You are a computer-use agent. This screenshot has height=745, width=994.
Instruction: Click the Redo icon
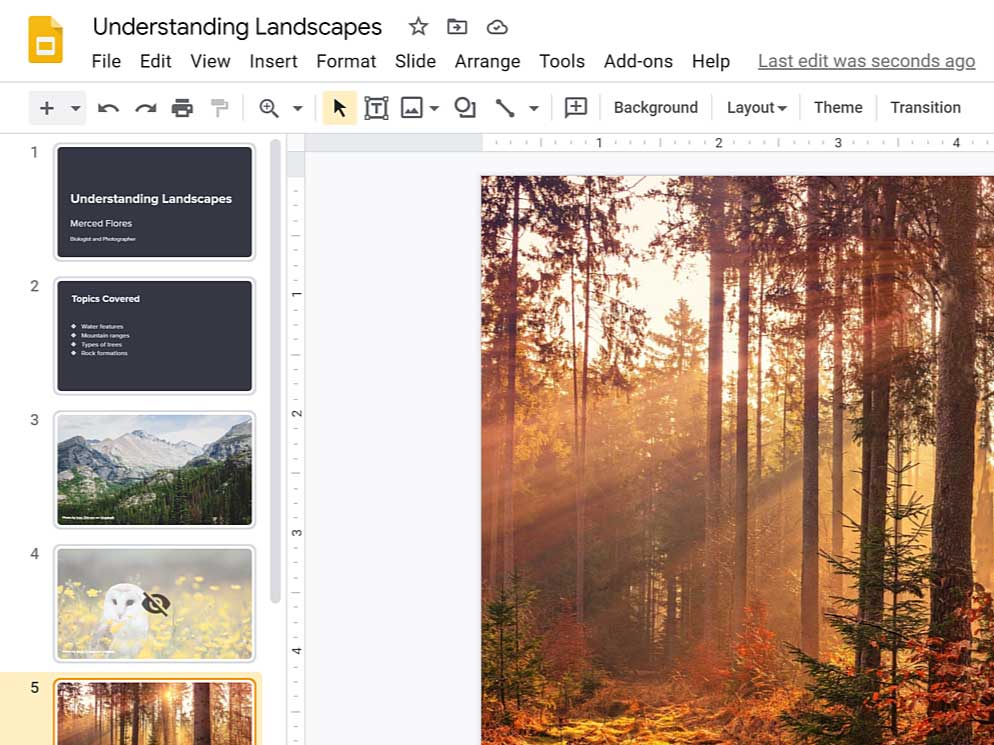click(x=145, y=106)
